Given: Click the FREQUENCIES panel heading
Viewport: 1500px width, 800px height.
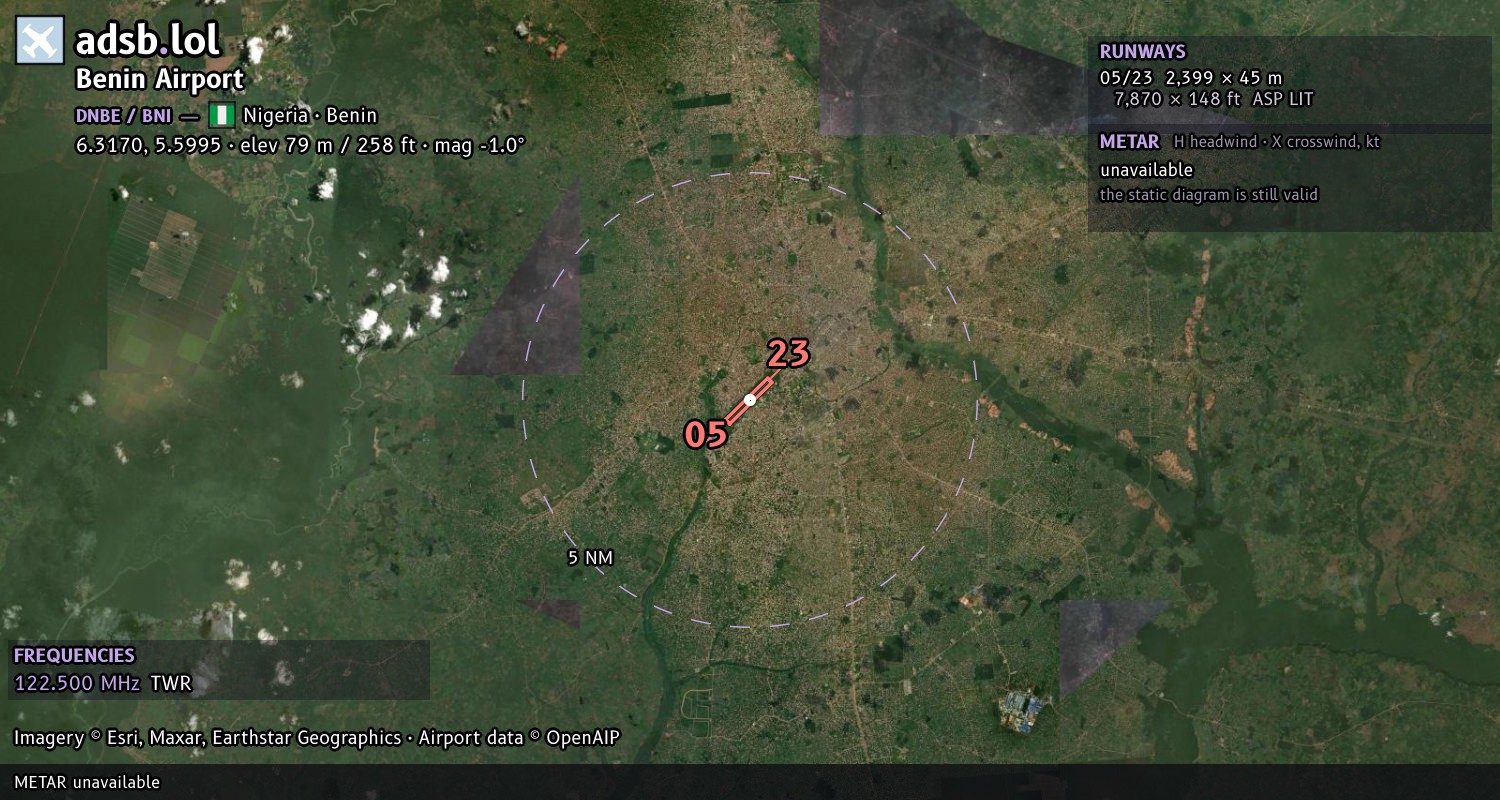Looking at the screenshot, I should (74, 656).
